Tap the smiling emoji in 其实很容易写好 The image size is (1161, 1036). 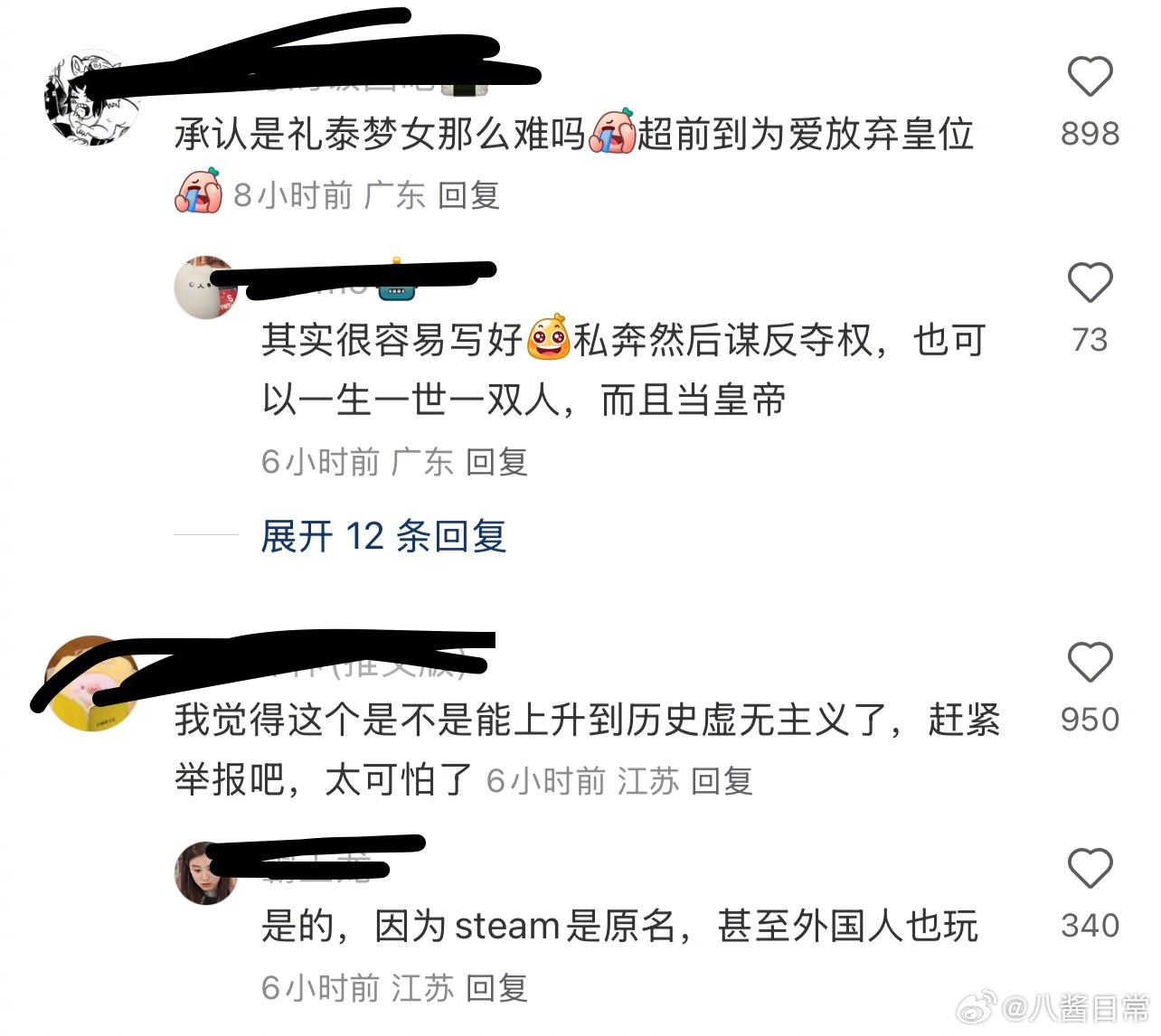click(x=548, y=338)
